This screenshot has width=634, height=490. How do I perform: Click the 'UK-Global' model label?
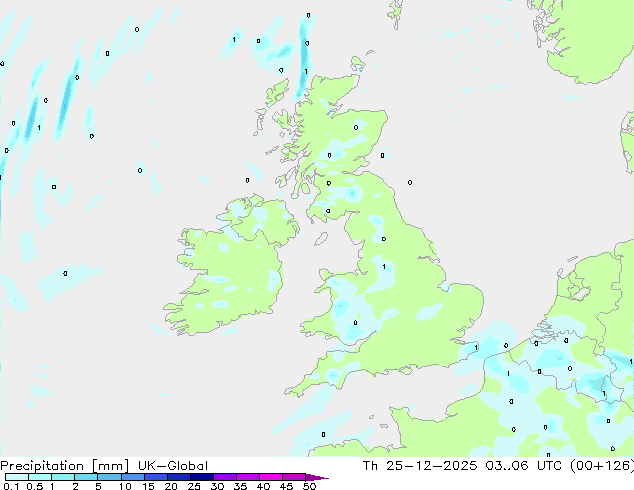point(173,466)
